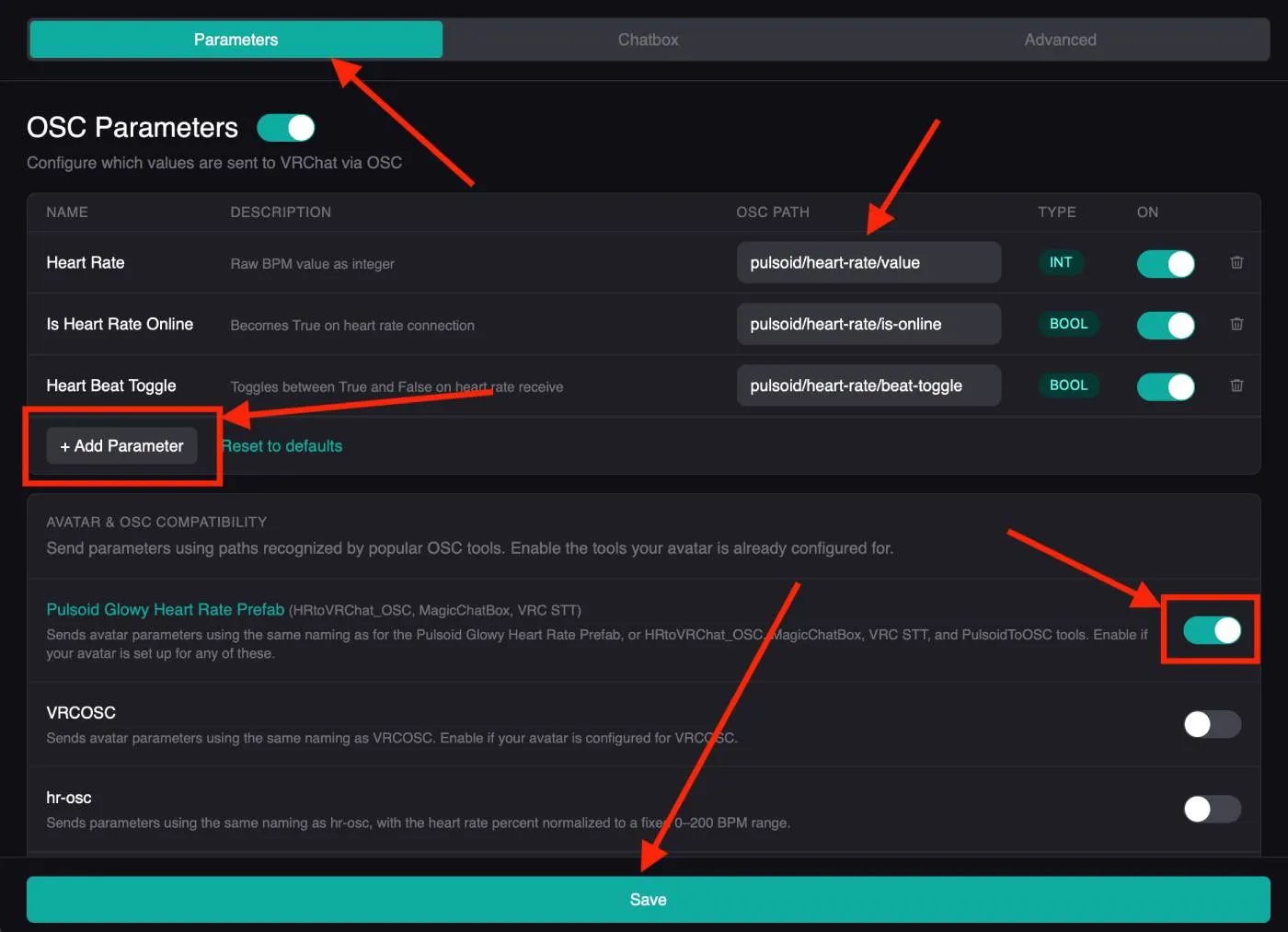The width and height of the screenshot is (1288, 932).
Task: Click the TYPE column header
Action: [1057, 213]
